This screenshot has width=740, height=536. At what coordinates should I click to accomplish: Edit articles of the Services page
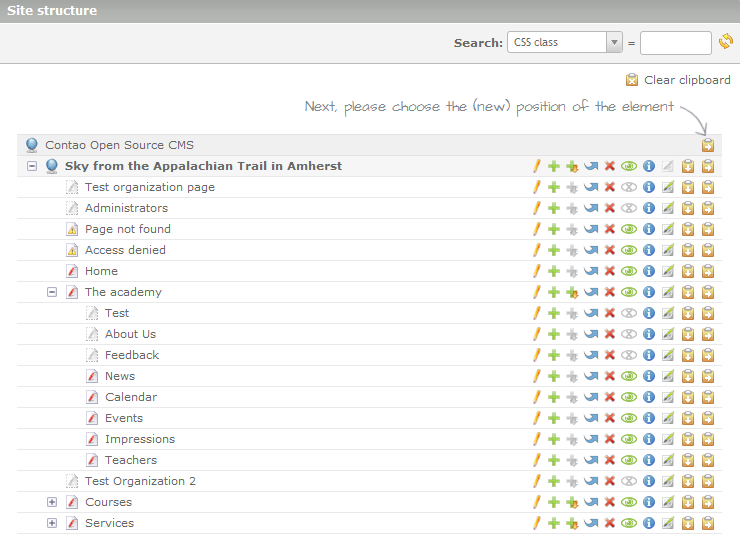[668, 523]
